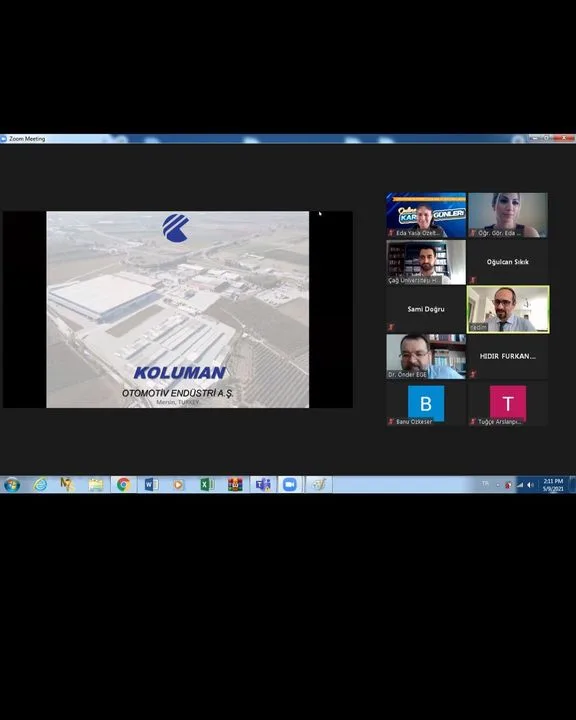Open the Windows Start menu orb
The height and width of the screenshot is (720, 576).
11,484
